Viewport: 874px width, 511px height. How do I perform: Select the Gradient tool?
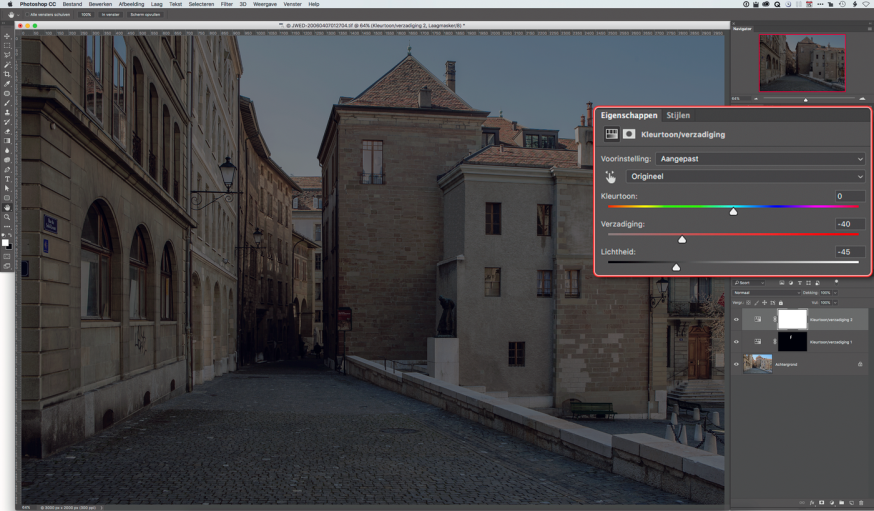7,140
